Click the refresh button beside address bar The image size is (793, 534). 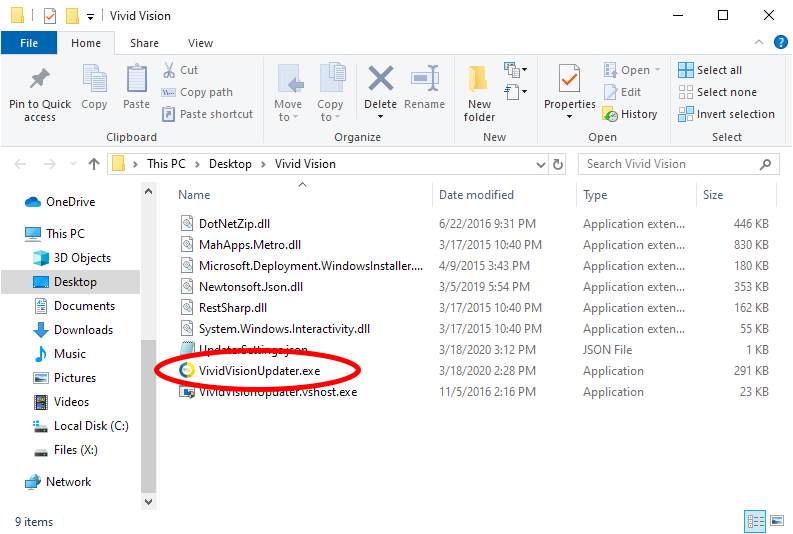click(558, 164)
